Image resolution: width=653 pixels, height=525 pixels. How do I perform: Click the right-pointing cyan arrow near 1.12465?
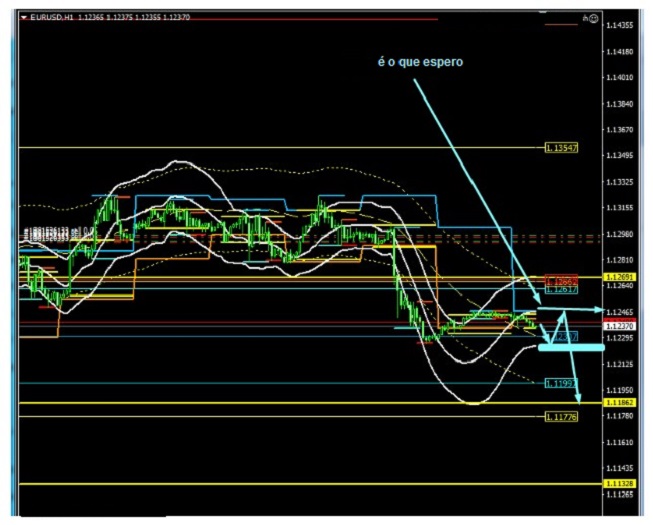pos(590,312)
